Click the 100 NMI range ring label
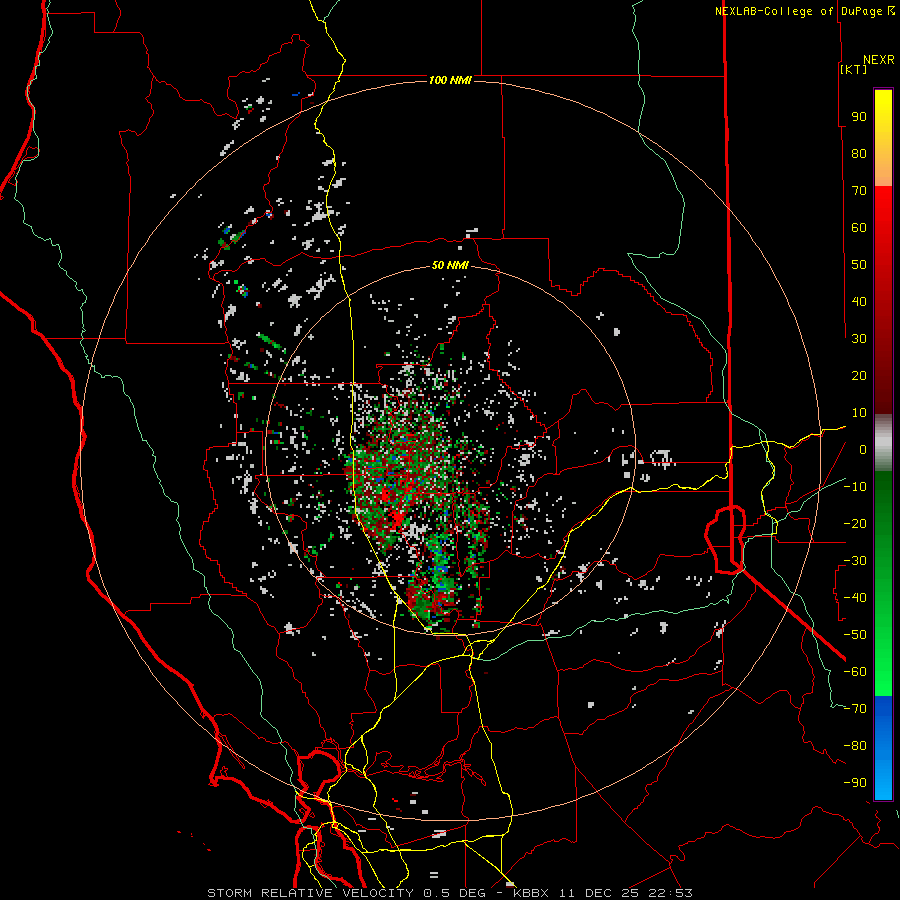Screen dimensions: 900x900 450,80
